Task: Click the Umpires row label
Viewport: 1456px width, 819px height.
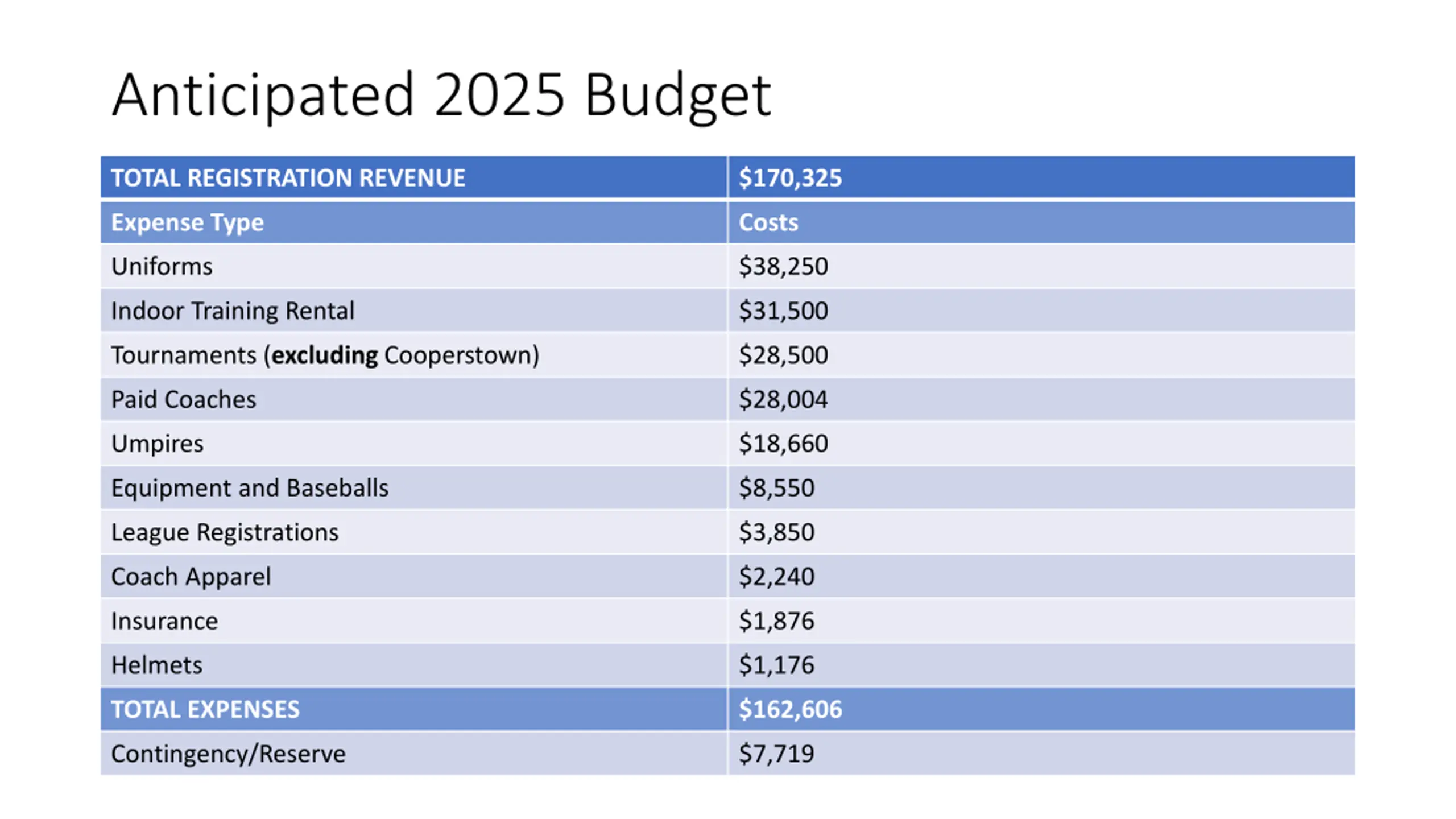Action: coord(158,444)
